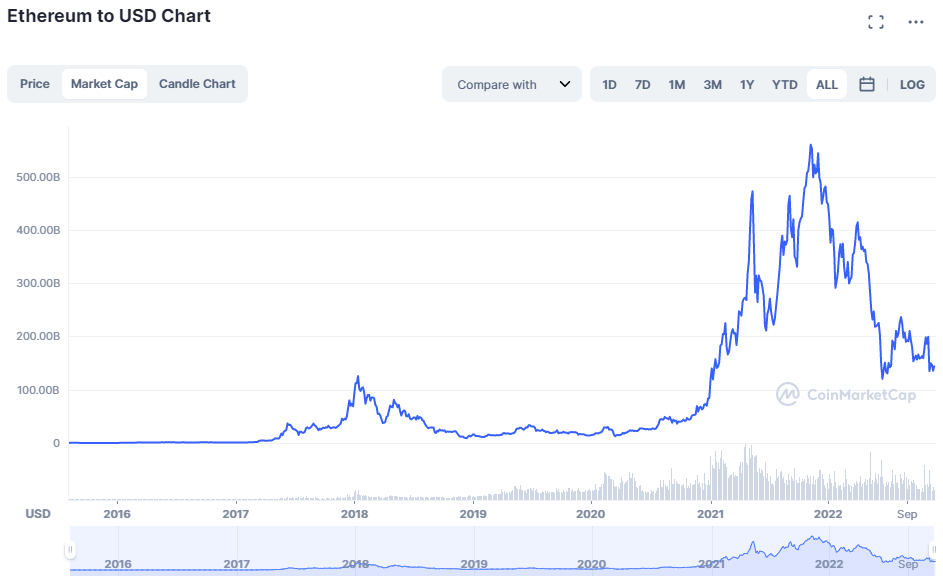Select the Market Cap tab

point(104,84)
